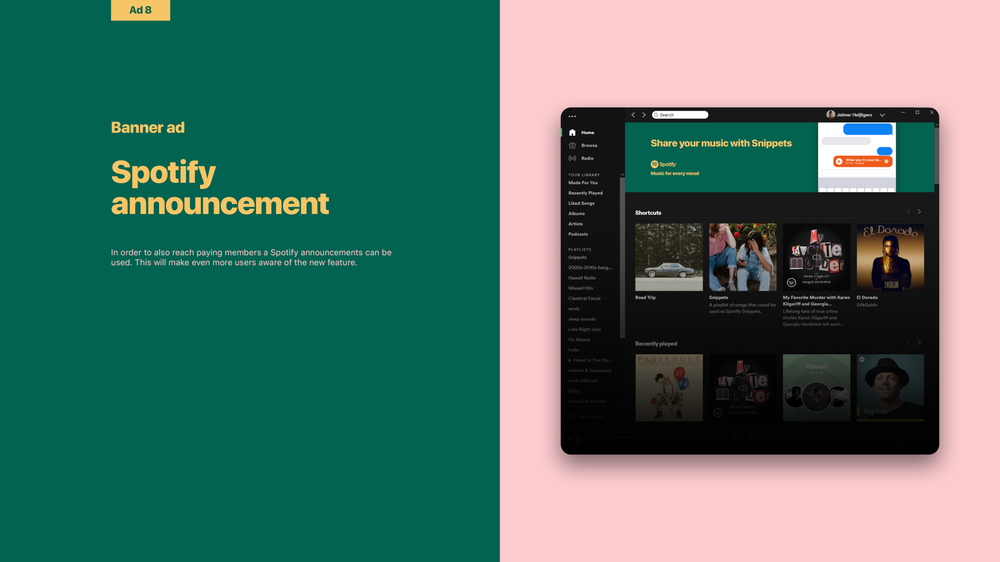Screen dimensions: 1000x562
Task: Open Hawaii Radio cover in Recently played
Action: (x=816, y=388)
